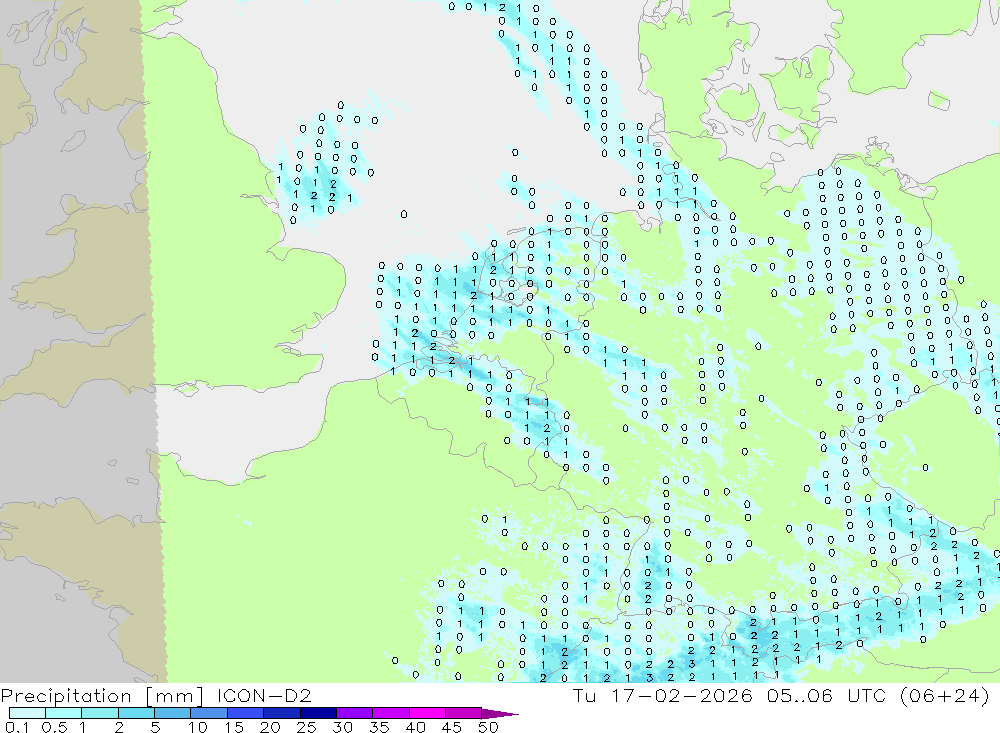The height and width of the screenshot is (733, 1000).
Task: Click the '30' legend label
Action: 343,727
